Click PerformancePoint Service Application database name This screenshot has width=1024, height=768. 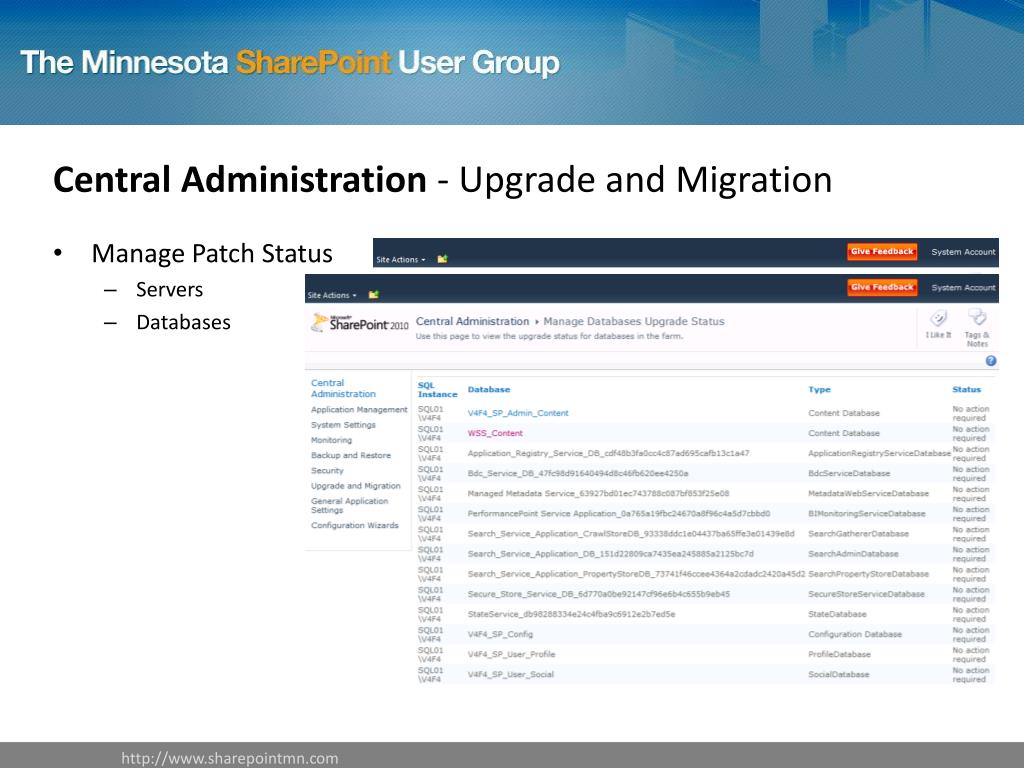(x=619, y=513)
